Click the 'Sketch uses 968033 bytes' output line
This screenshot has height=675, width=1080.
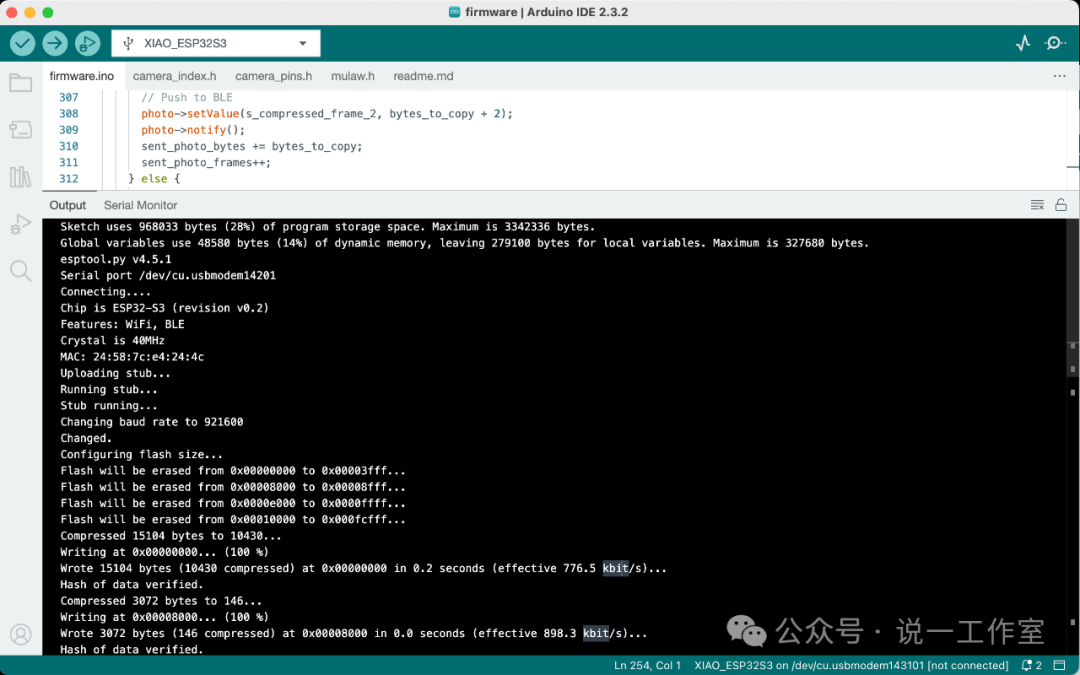click(327, 227)
